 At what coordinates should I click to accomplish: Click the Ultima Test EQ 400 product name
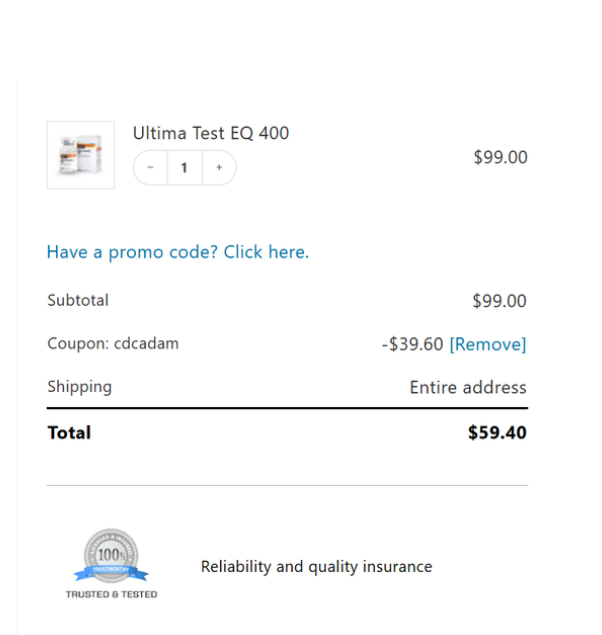pos(211,133)
